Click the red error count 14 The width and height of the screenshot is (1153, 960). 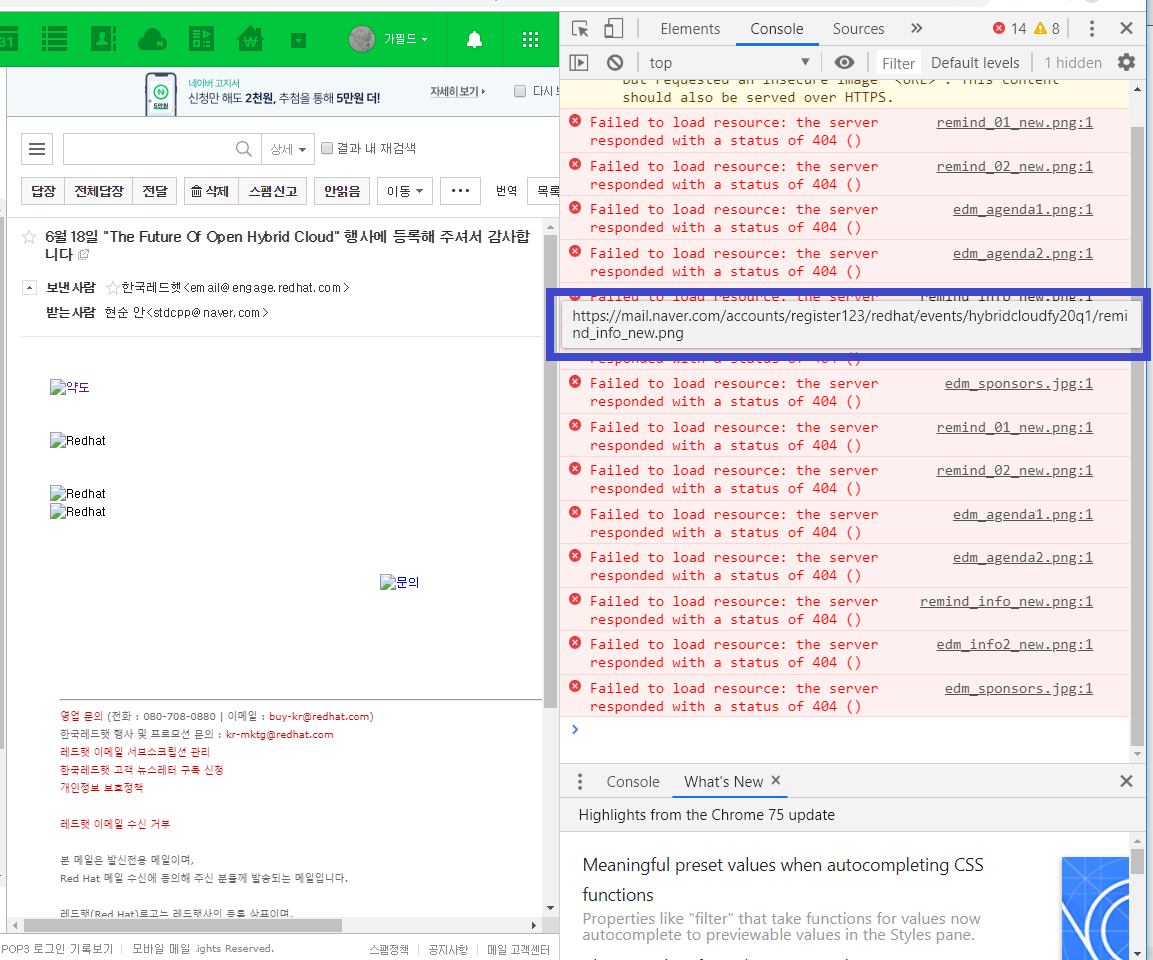(1010, 29)
